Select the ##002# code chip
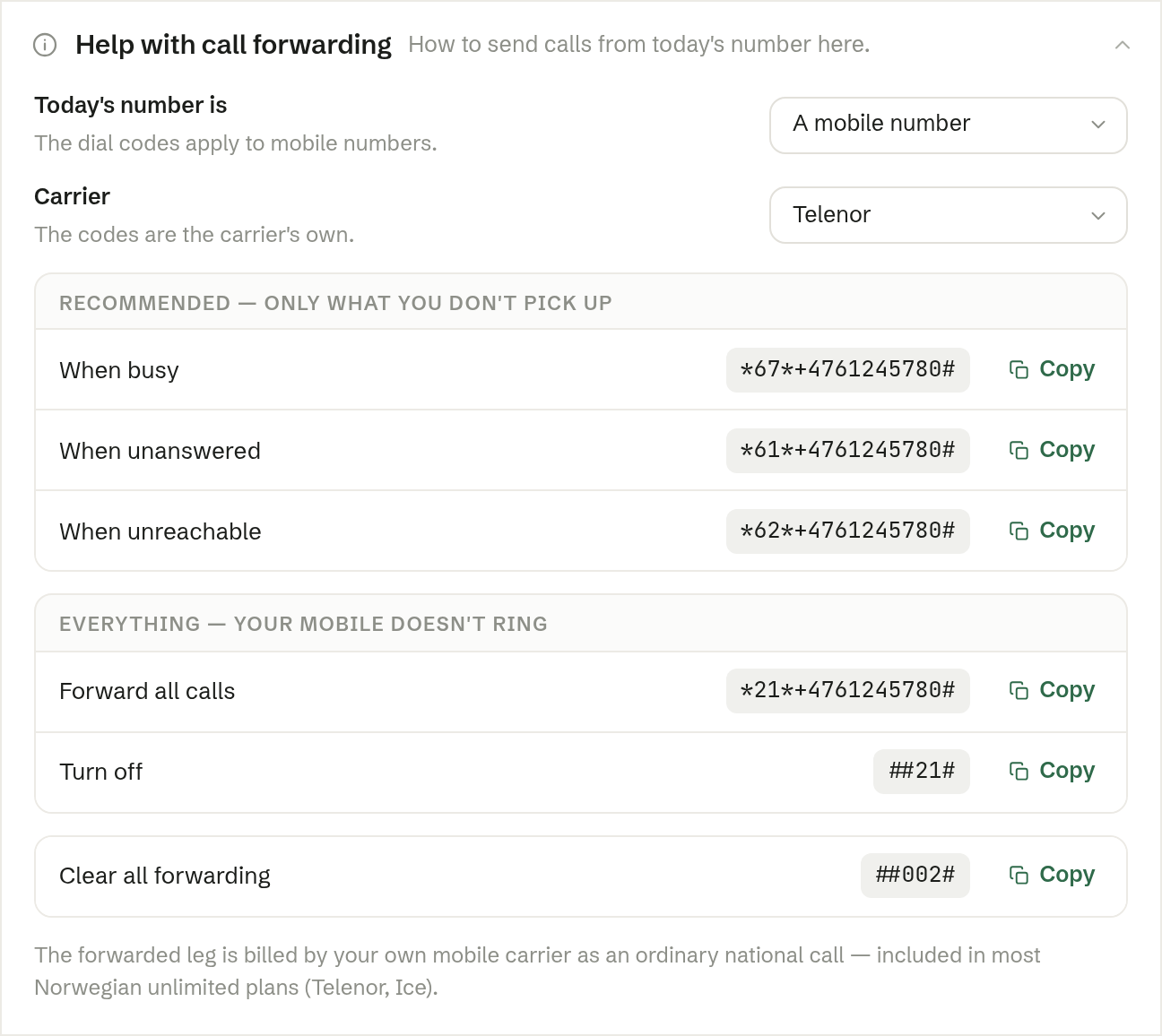Image resolution: width=1162 pixels, height=1036 pixels. (x=915, y=875)
